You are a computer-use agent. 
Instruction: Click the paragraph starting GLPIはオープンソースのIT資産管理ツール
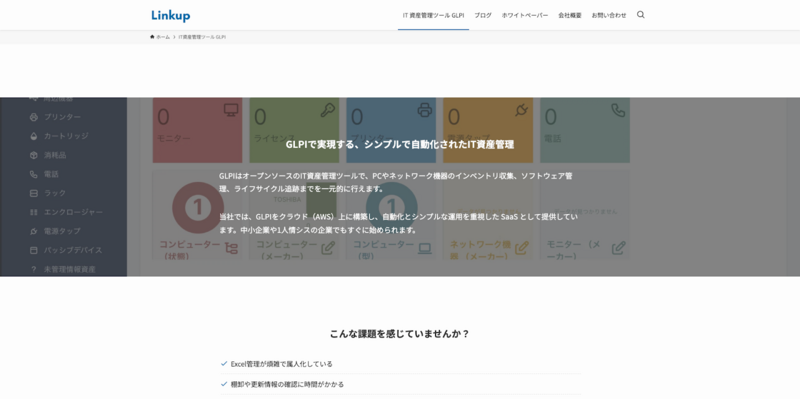(x=396, y=182)
